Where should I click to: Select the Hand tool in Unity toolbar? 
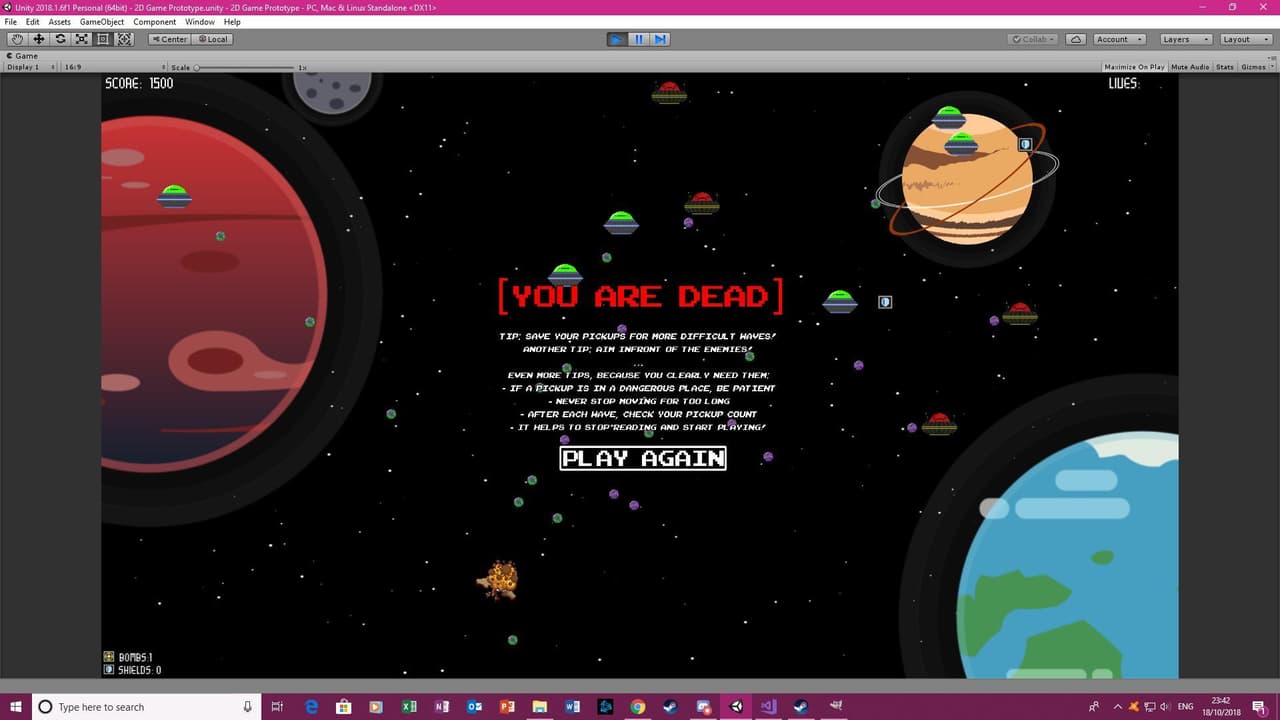pos(17,39)
